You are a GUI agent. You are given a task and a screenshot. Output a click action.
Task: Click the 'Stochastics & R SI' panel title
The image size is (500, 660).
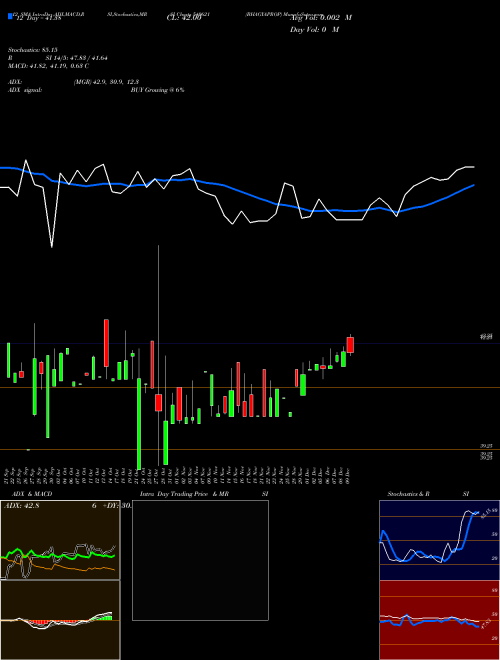click(428, 494)
